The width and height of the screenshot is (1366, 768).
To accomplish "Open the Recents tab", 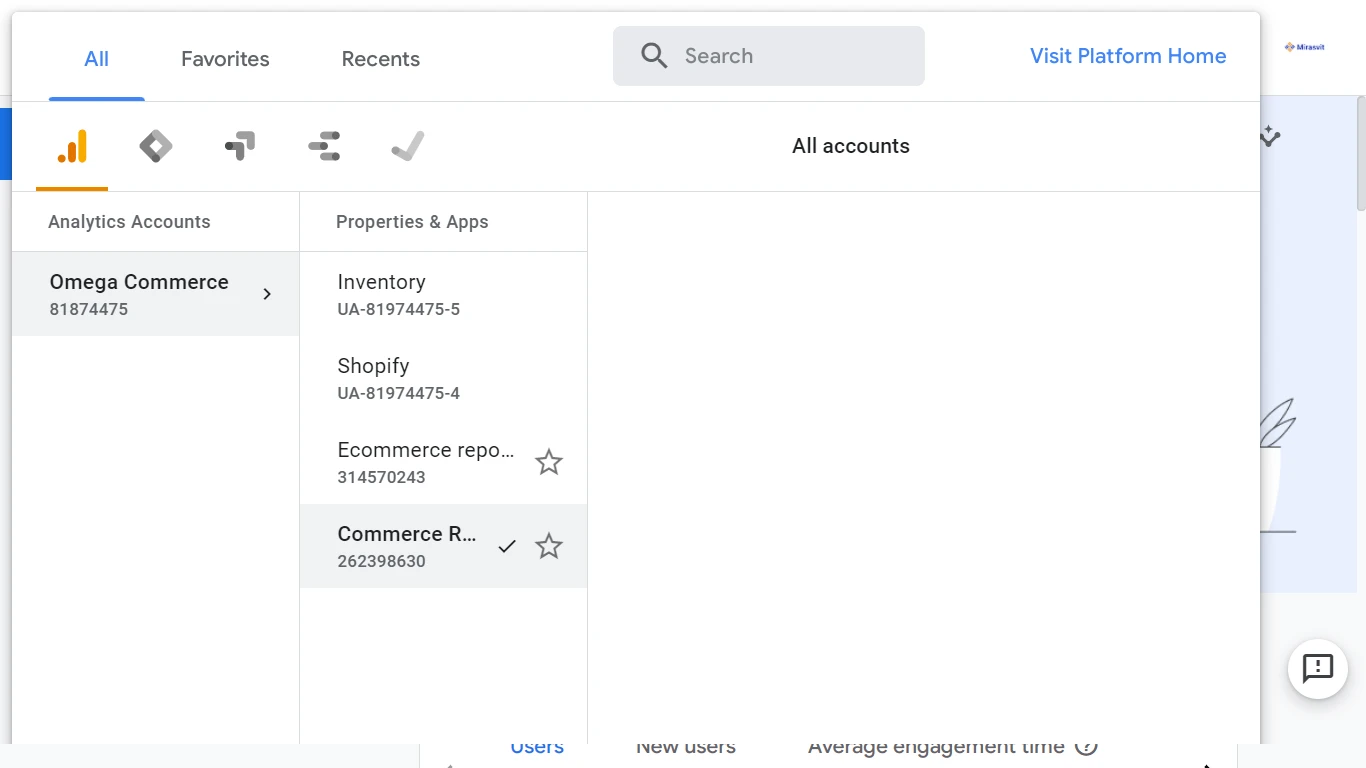I will [380, 59].
